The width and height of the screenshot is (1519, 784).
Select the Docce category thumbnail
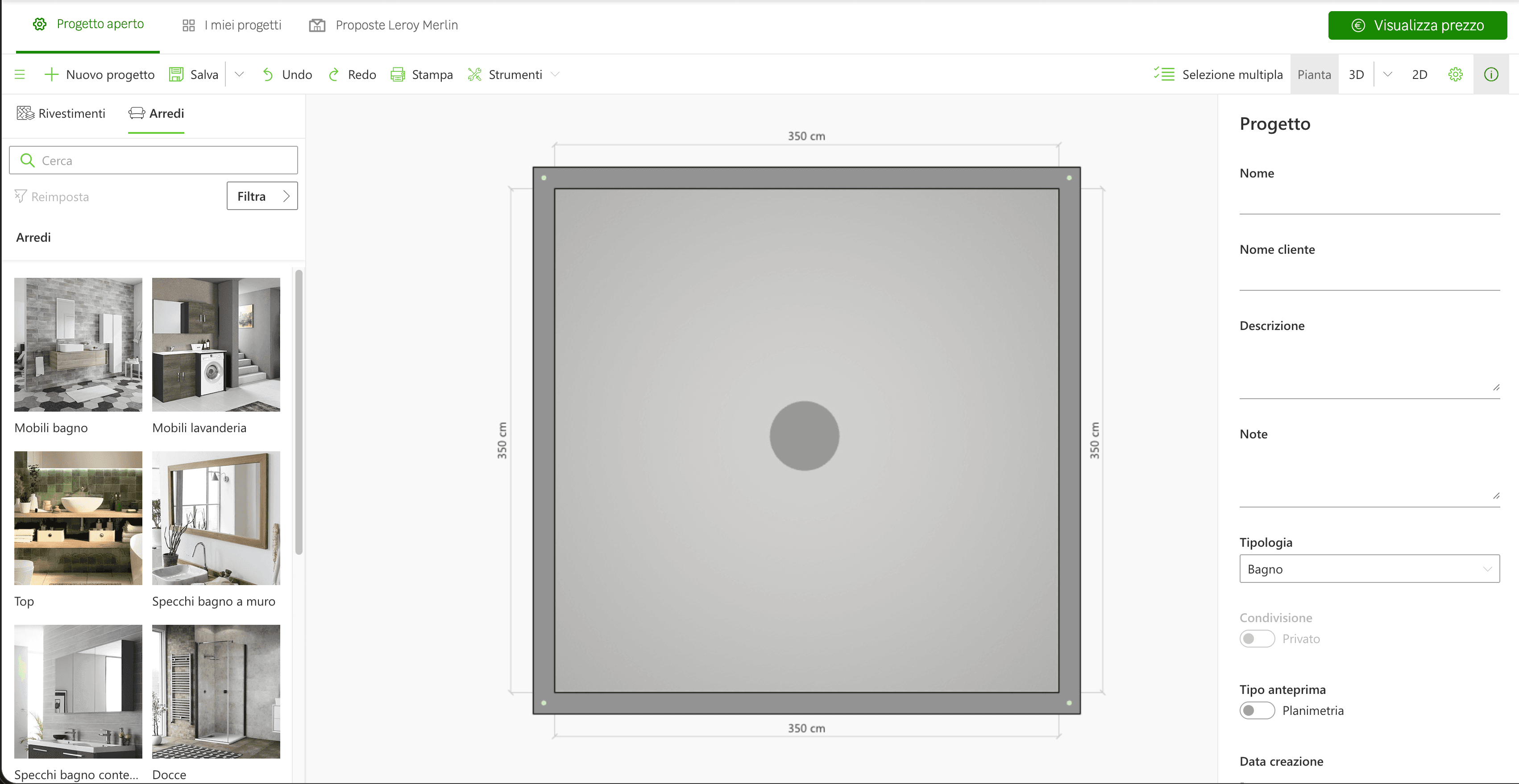216,691
